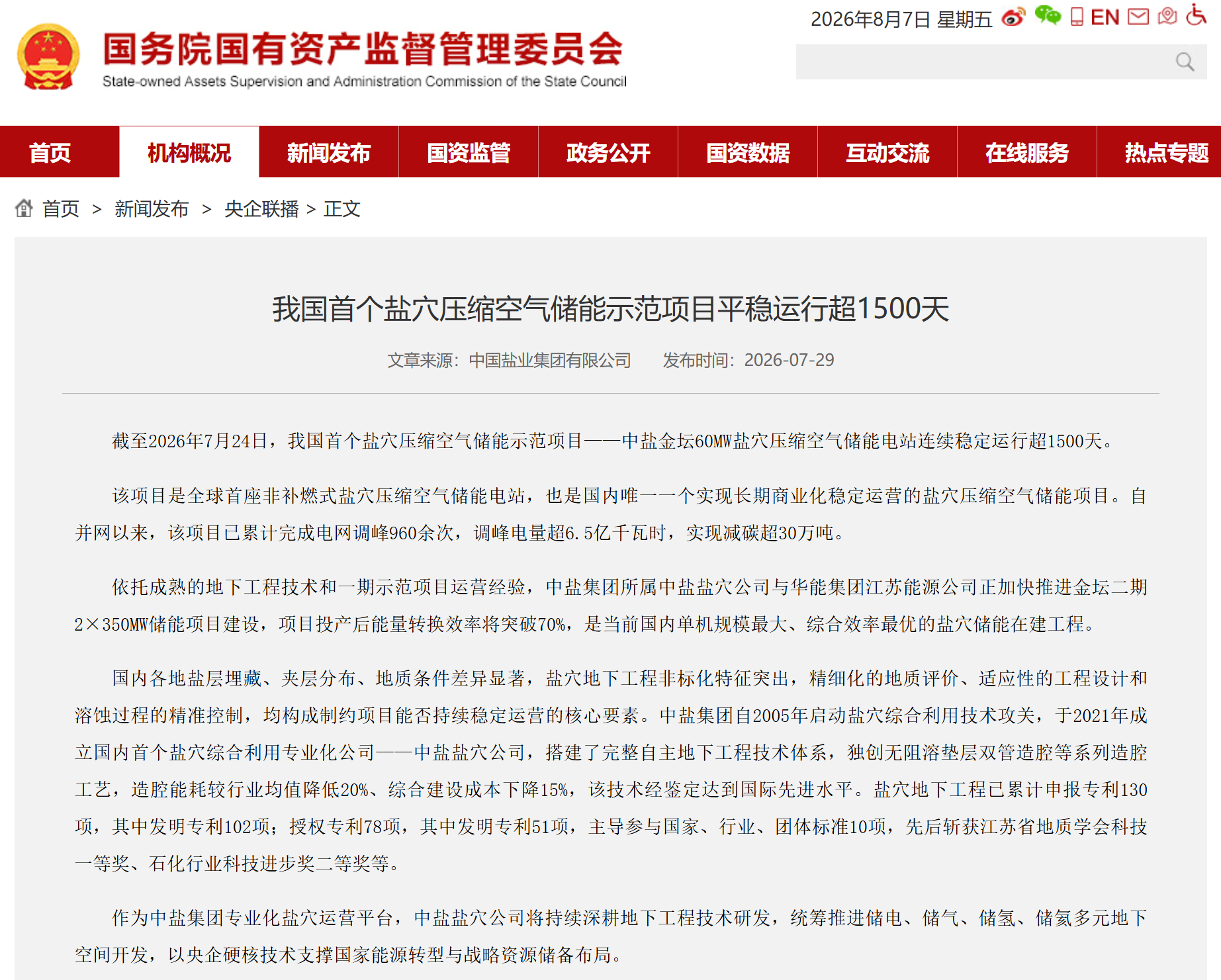This screenshot has width=1221, height=980.
Task: Open the 政务公开 navigation tab
Action: coord(608,153)
